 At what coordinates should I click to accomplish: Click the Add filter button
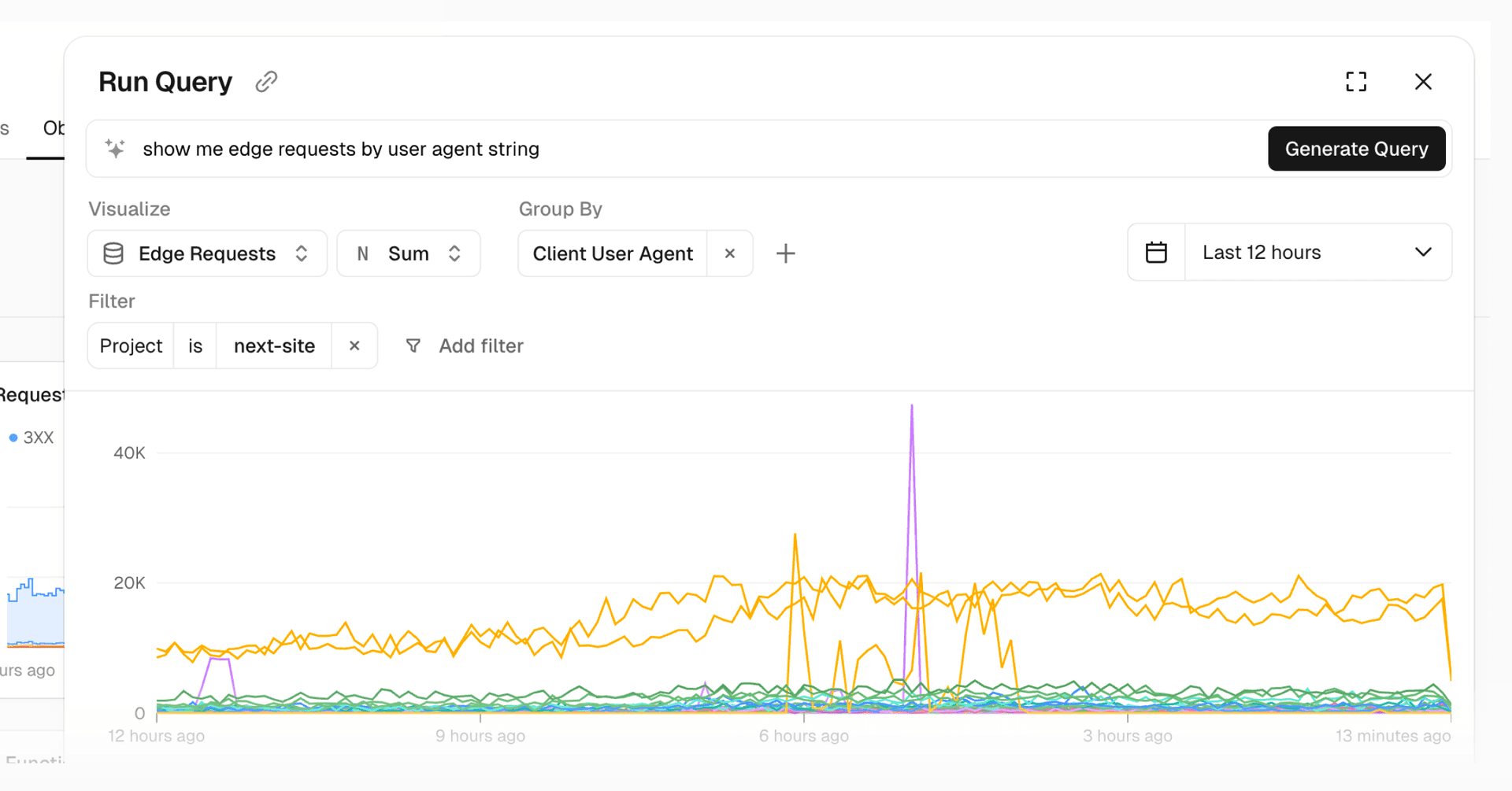click(x=465, y=346)
